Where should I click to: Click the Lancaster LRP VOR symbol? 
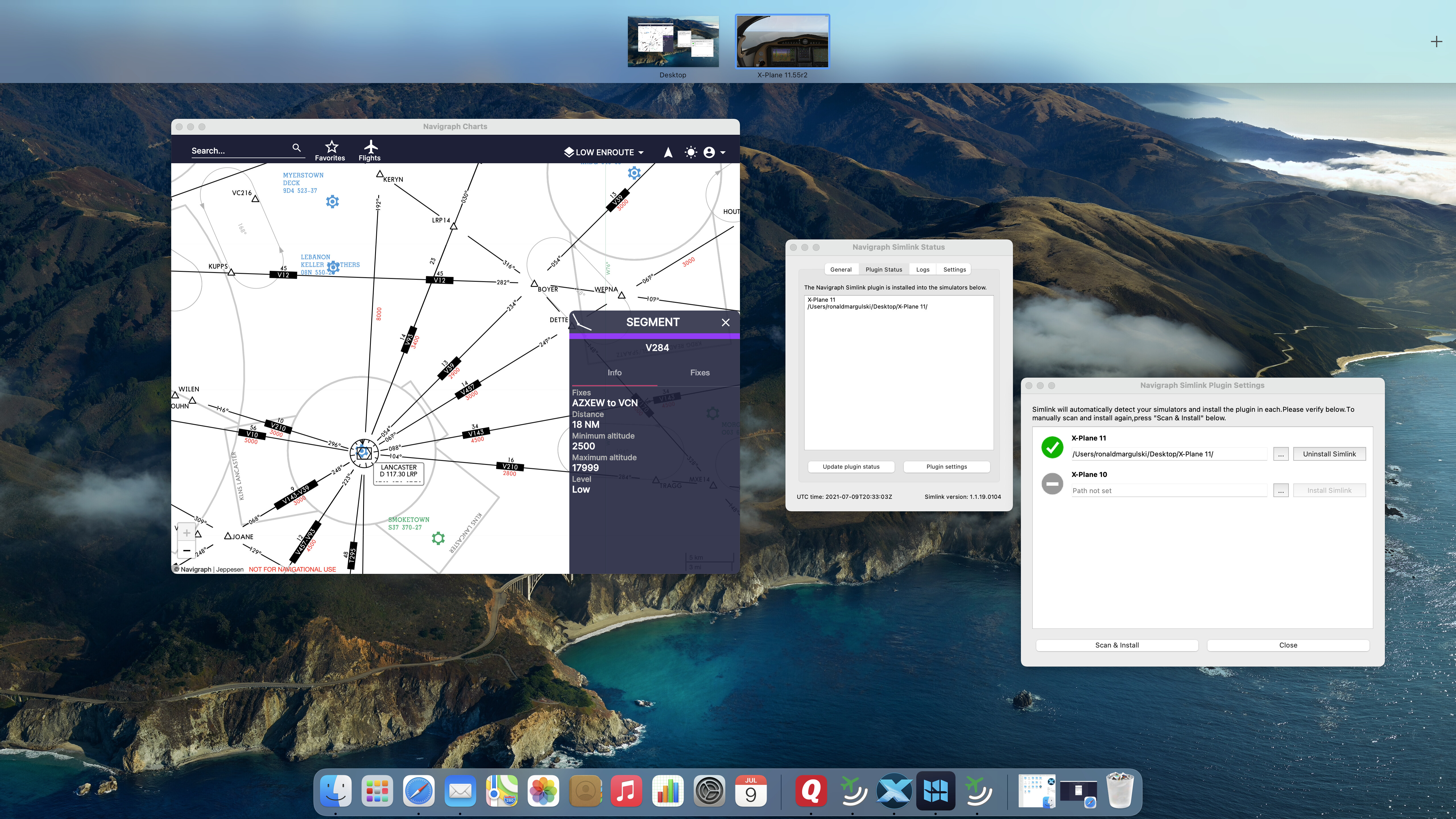[363, 453]
